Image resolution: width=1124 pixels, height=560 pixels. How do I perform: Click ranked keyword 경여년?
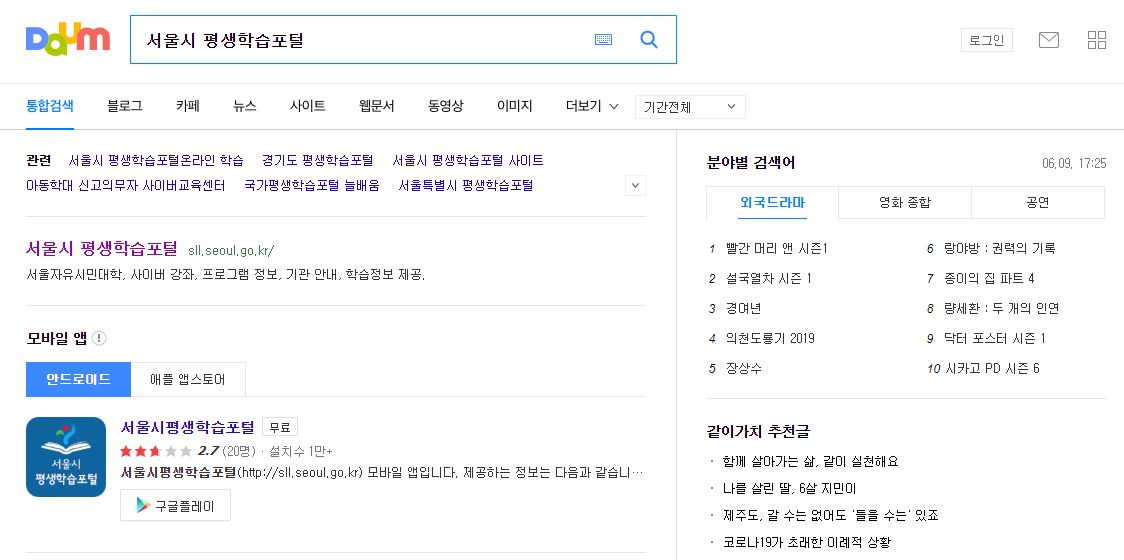pyautogui.click(x=743, y=309)
